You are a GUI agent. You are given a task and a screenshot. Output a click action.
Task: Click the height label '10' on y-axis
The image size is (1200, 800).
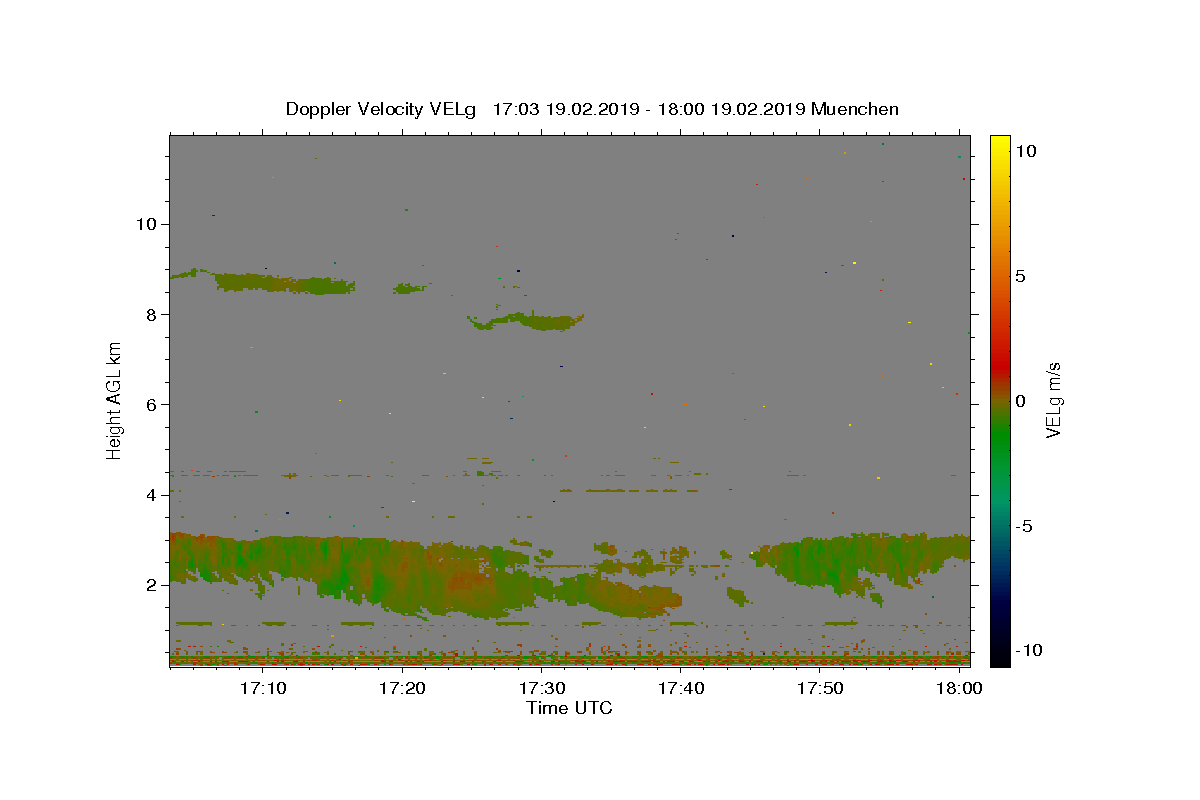[145, 224]
